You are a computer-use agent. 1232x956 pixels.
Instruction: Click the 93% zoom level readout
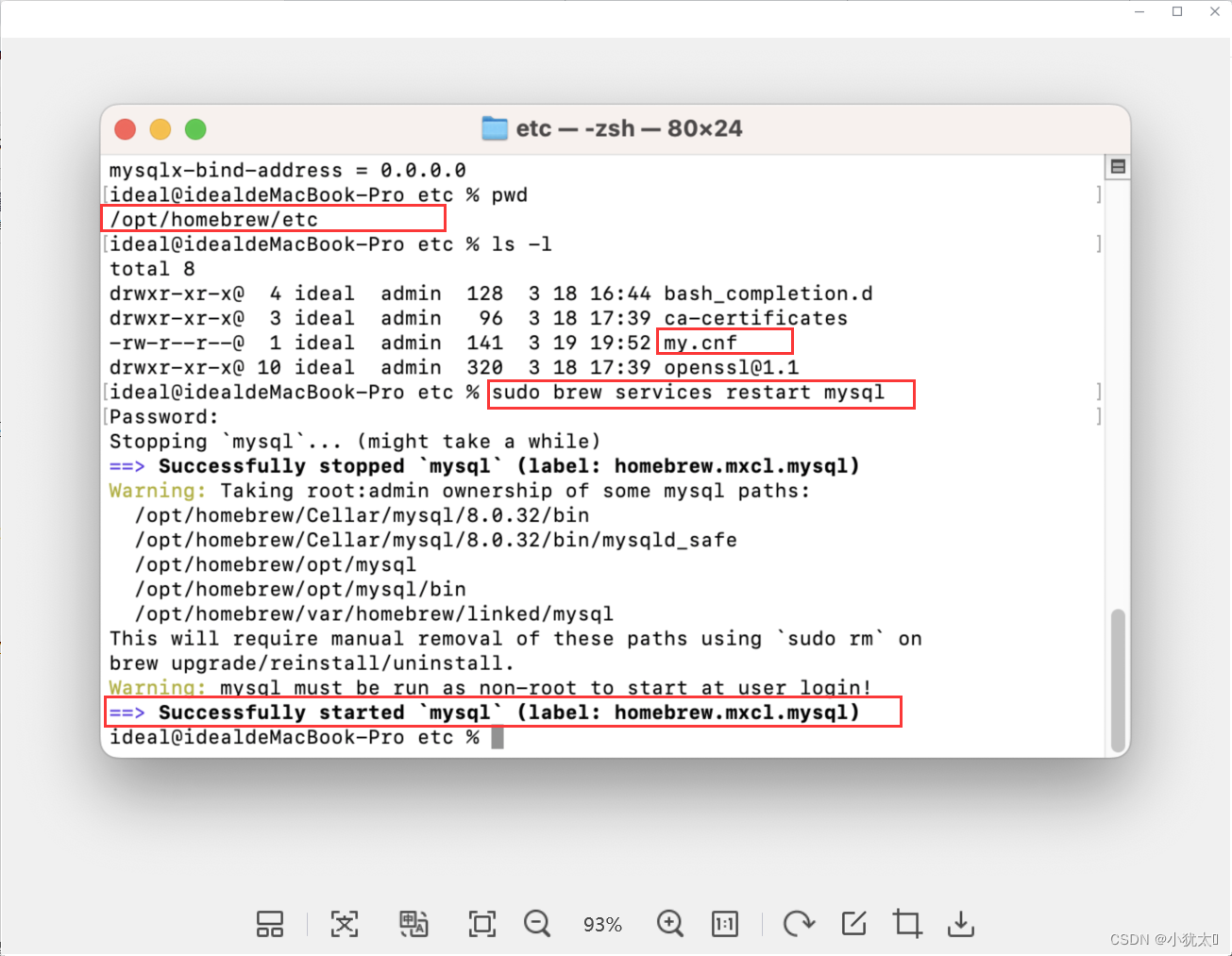[x=602, y=925]
